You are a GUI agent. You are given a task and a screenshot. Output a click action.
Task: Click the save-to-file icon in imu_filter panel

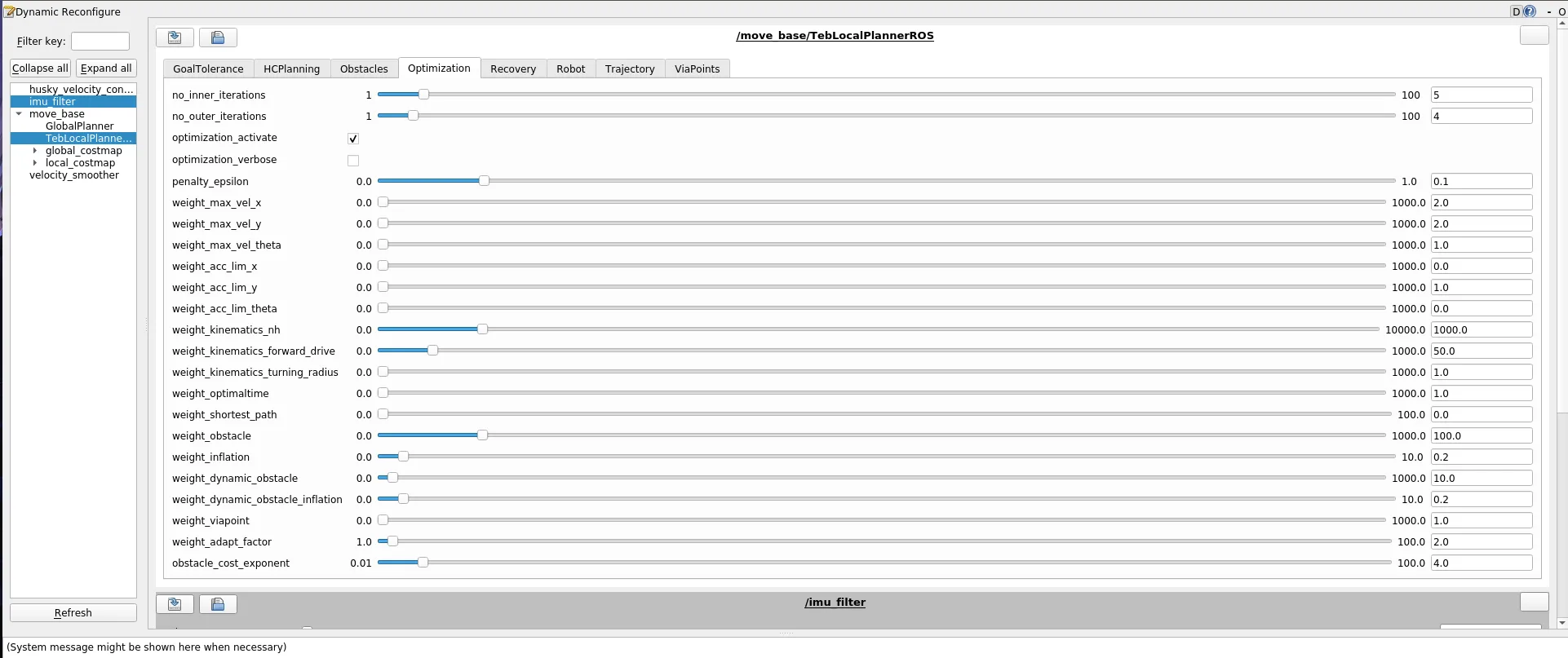tap(218, 604)
